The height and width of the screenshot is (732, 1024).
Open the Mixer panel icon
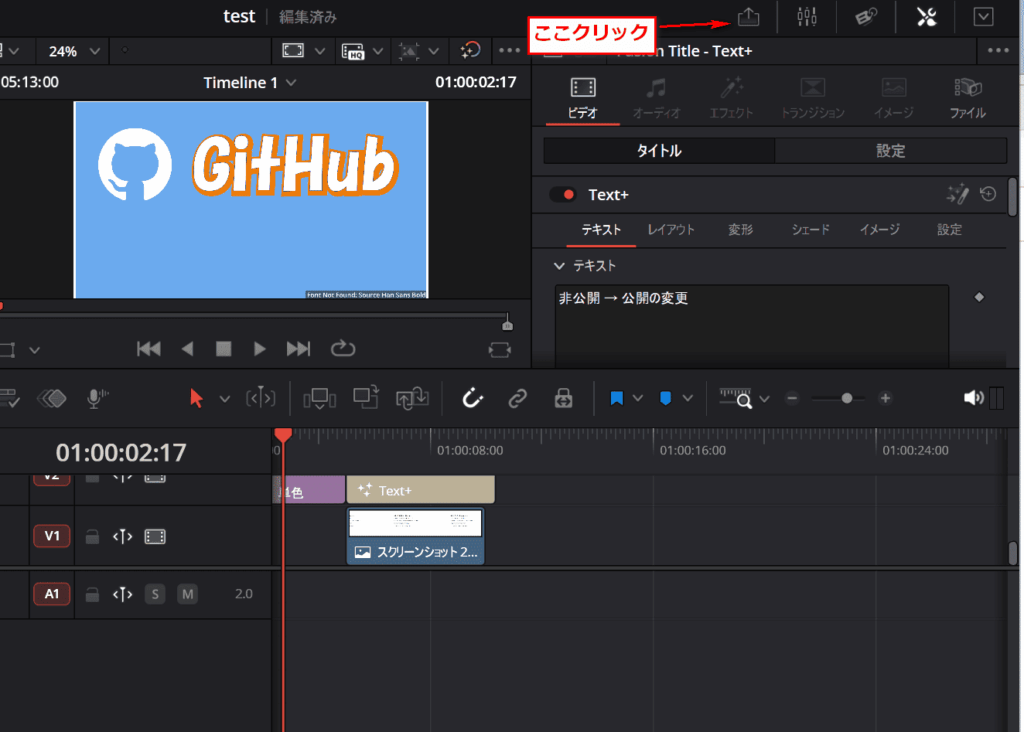(806, 17)
